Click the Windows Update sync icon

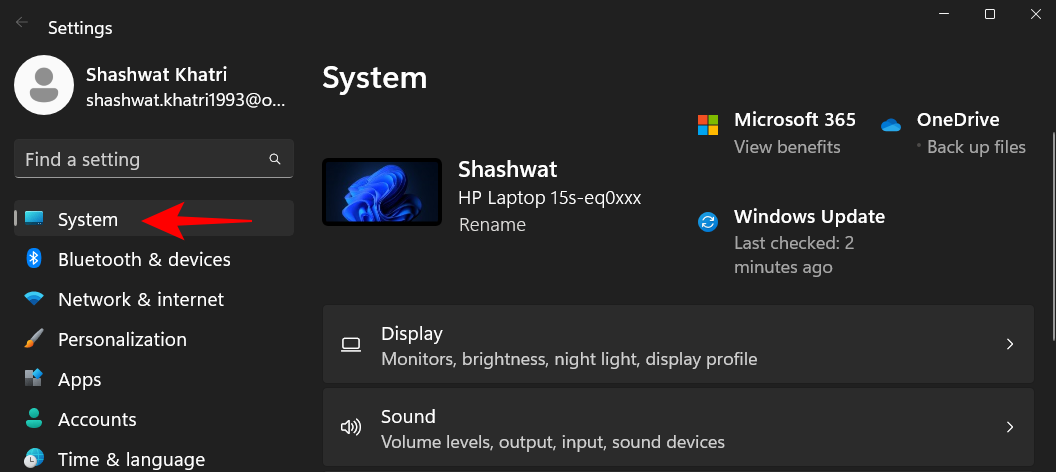[x=708, y=222]
